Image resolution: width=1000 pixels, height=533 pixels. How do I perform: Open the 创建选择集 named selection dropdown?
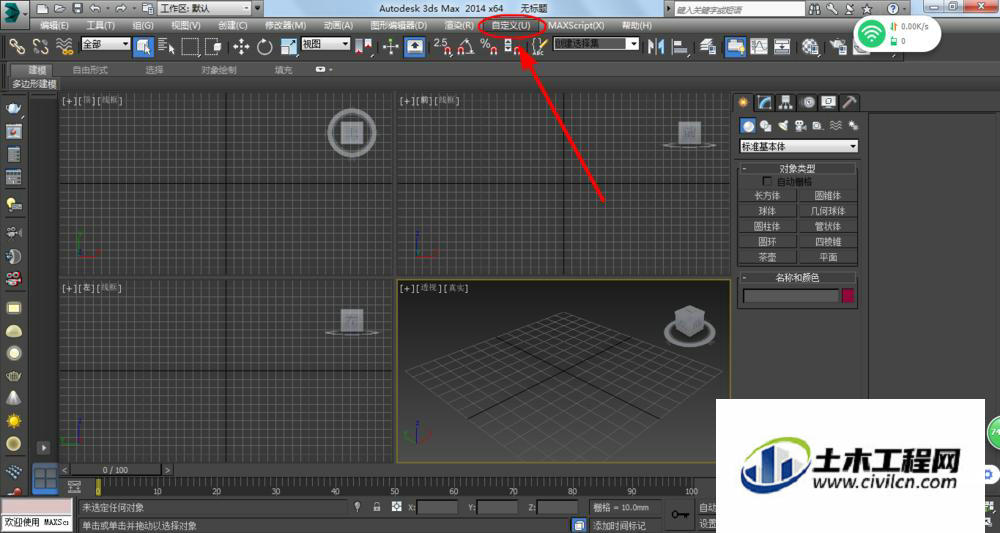(596, 44)
